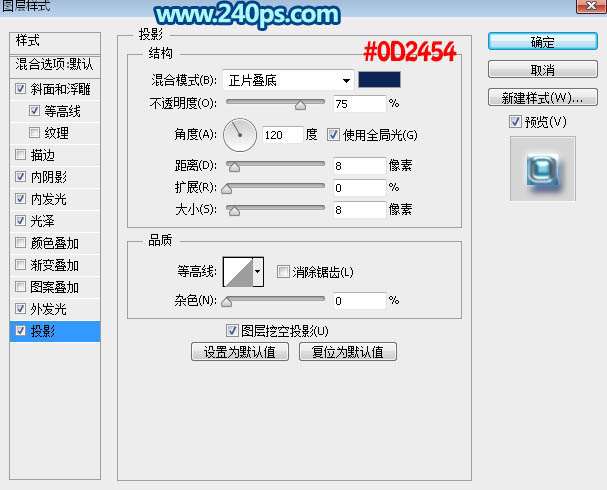Image resolution: width=607 pixels, height=490 pixels.
Task: Uncheck the 投影 style checkbox
Action: 21,331
